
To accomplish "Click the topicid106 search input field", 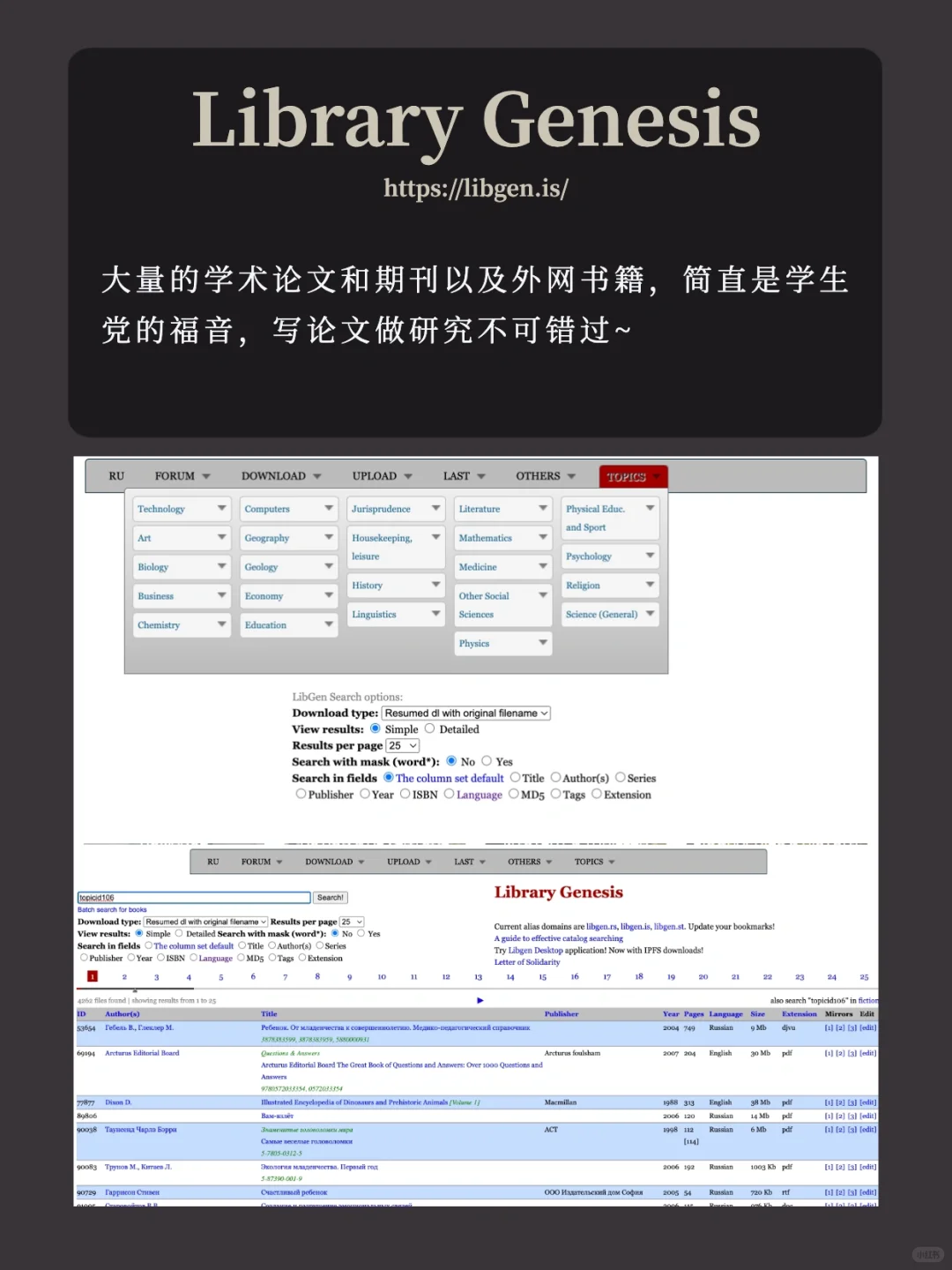I will [x=194, y=898].
